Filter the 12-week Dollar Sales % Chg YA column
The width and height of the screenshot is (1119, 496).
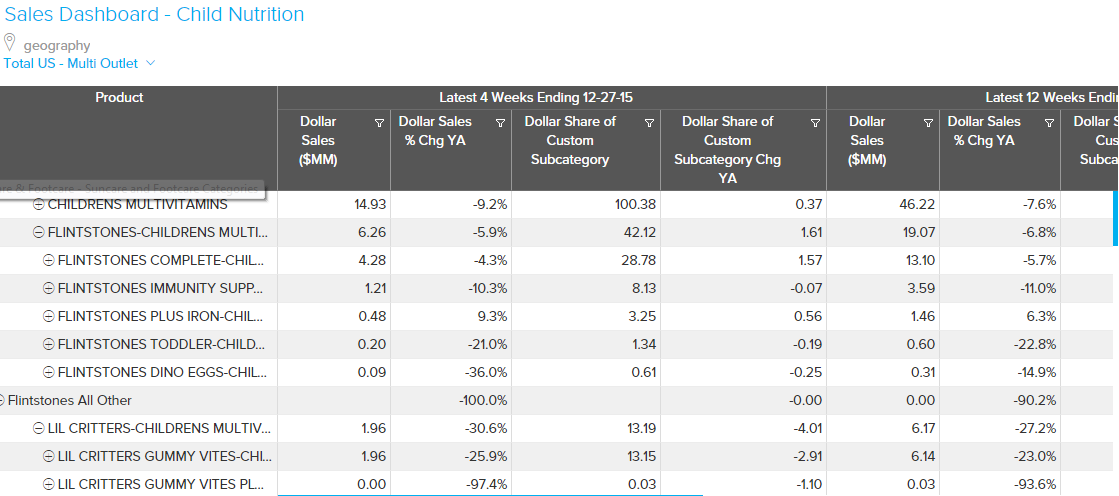point(1049,123)
